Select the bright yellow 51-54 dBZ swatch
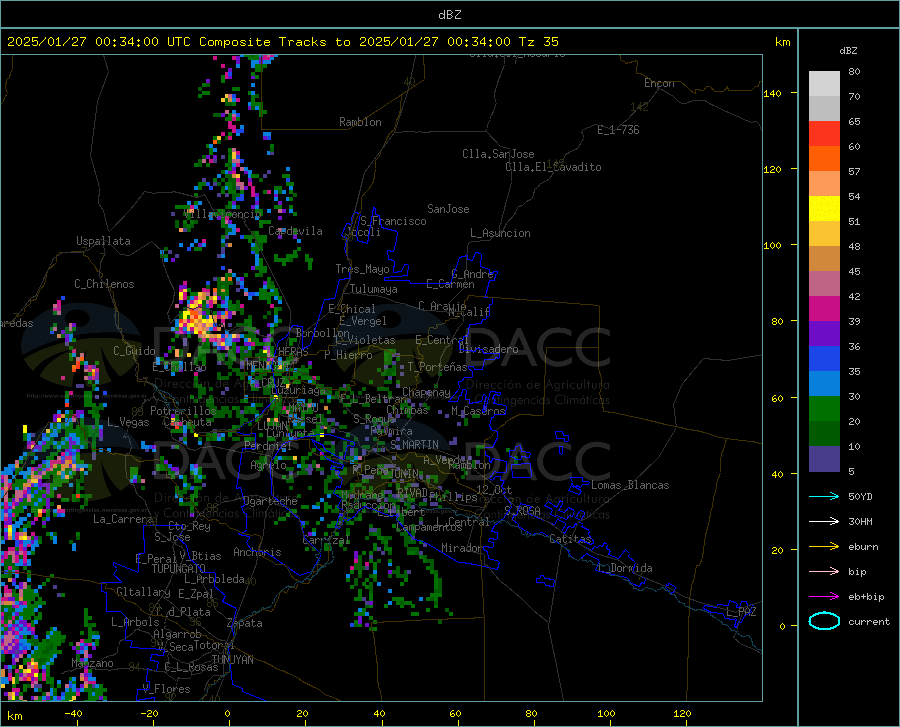The width and height of the screenshot is (900, 727). pyautogui.click(x=824, y=208)
